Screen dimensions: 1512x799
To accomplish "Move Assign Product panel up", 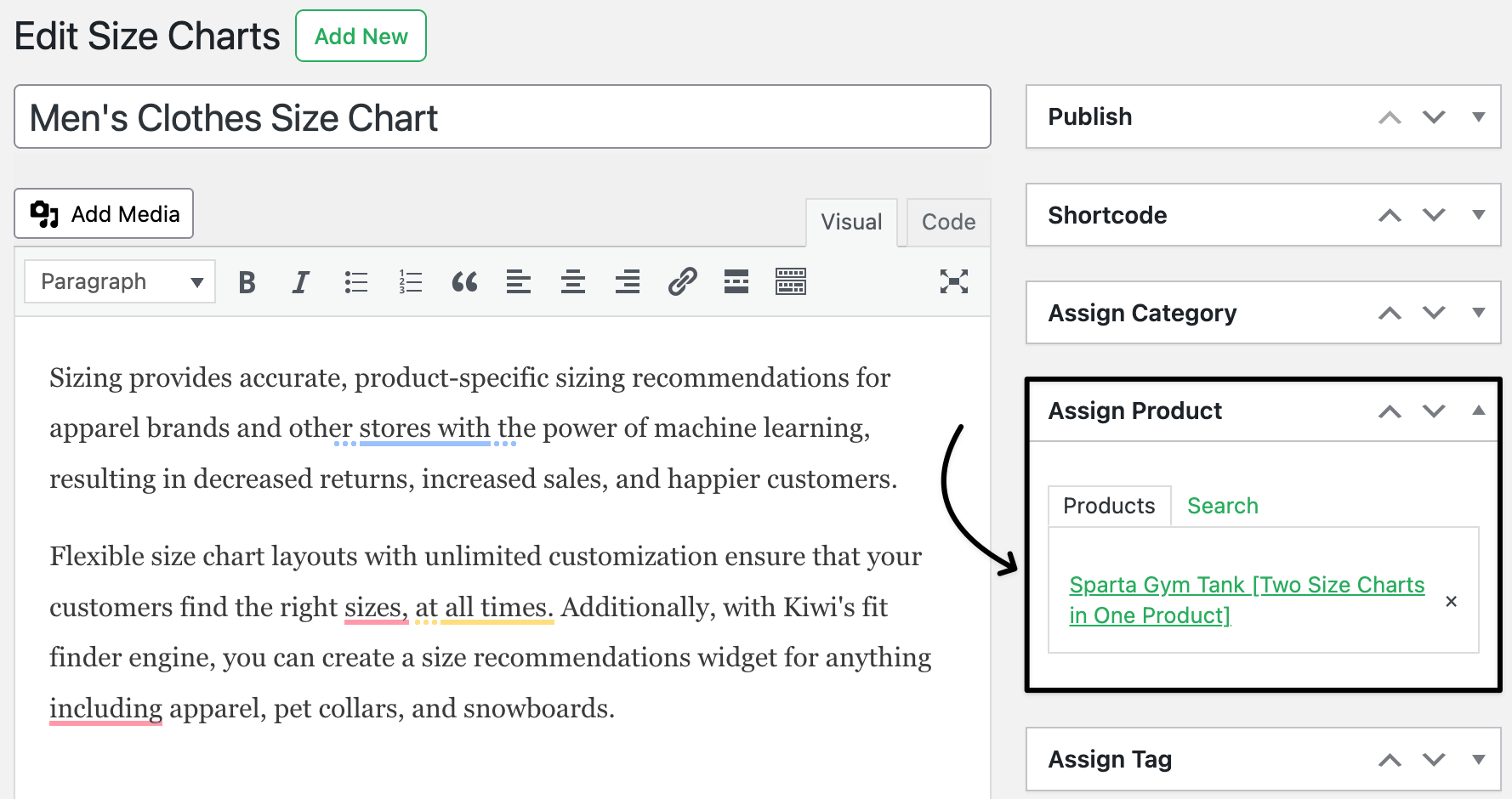I will 1390,411.
